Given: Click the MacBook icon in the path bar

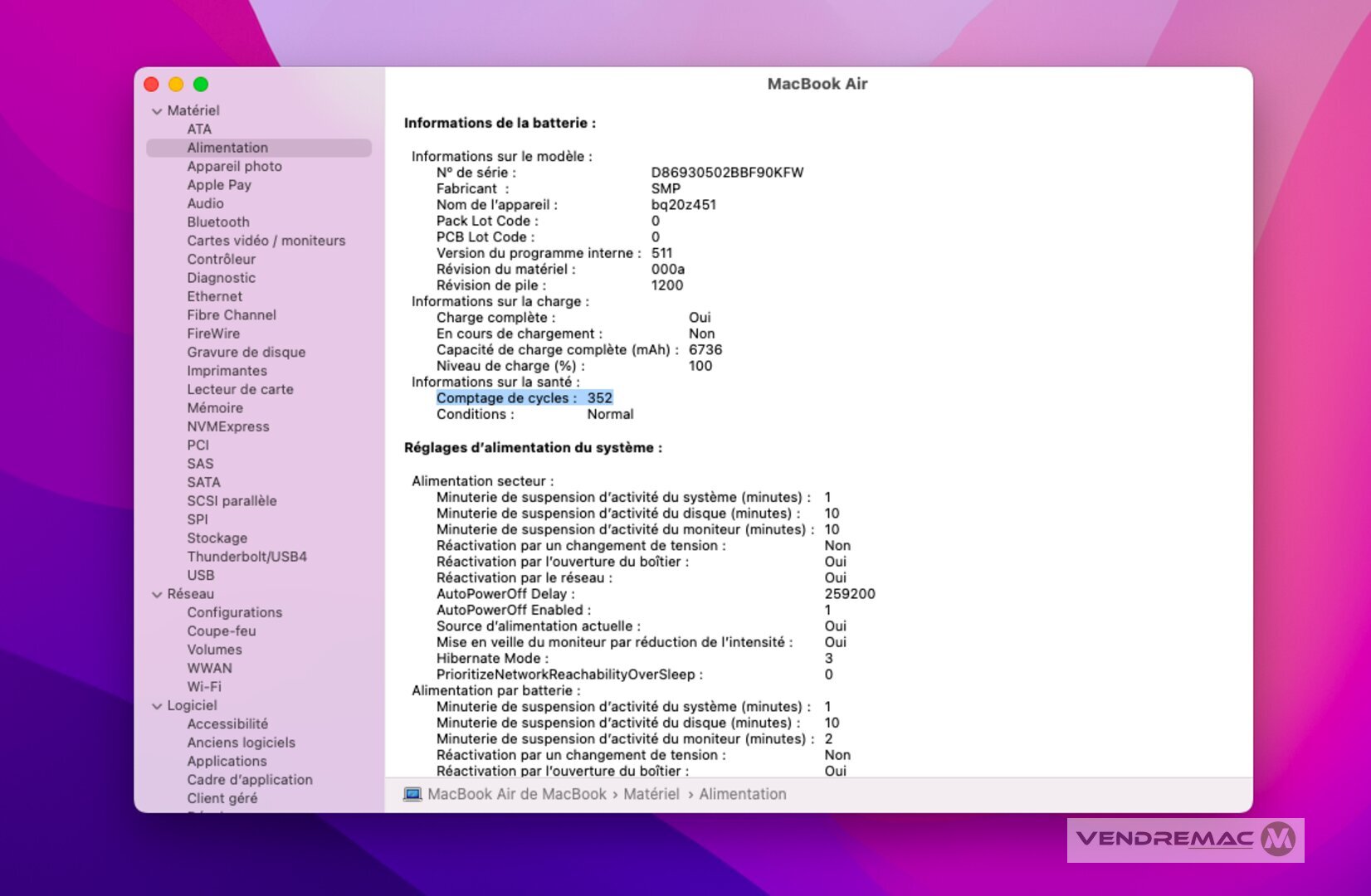Looking at the screenshot, I should pos(412,794).
